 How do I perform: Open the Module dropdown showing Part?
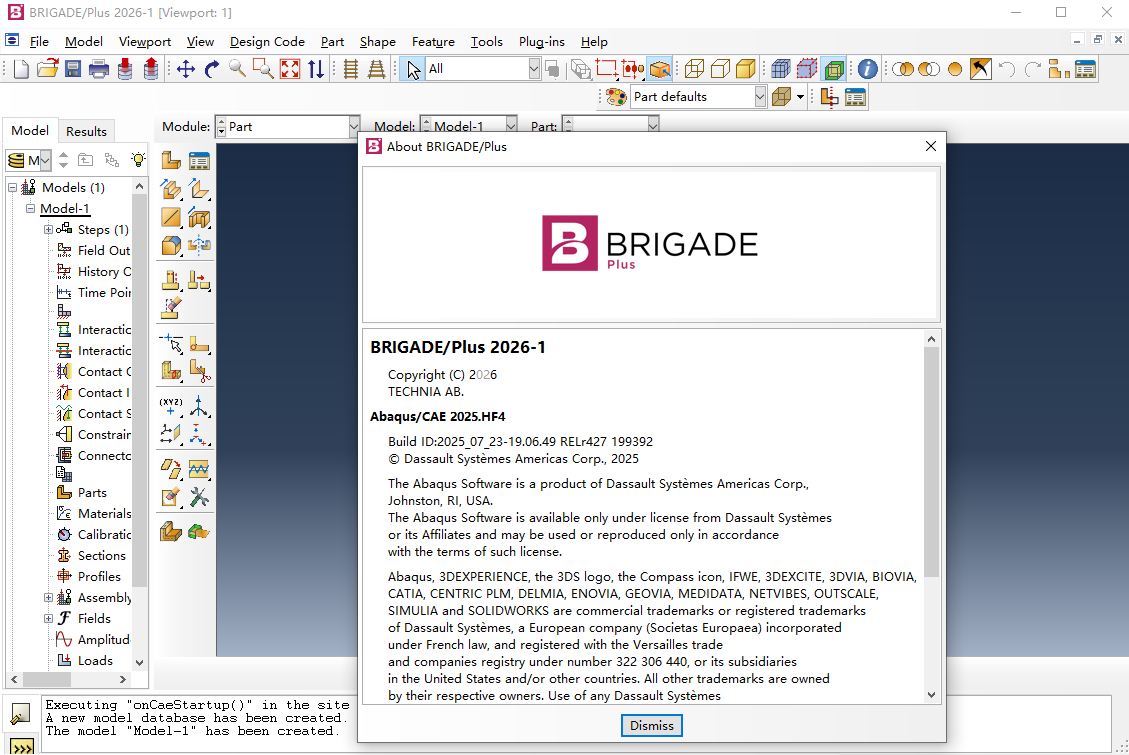(x=353, y=127)
